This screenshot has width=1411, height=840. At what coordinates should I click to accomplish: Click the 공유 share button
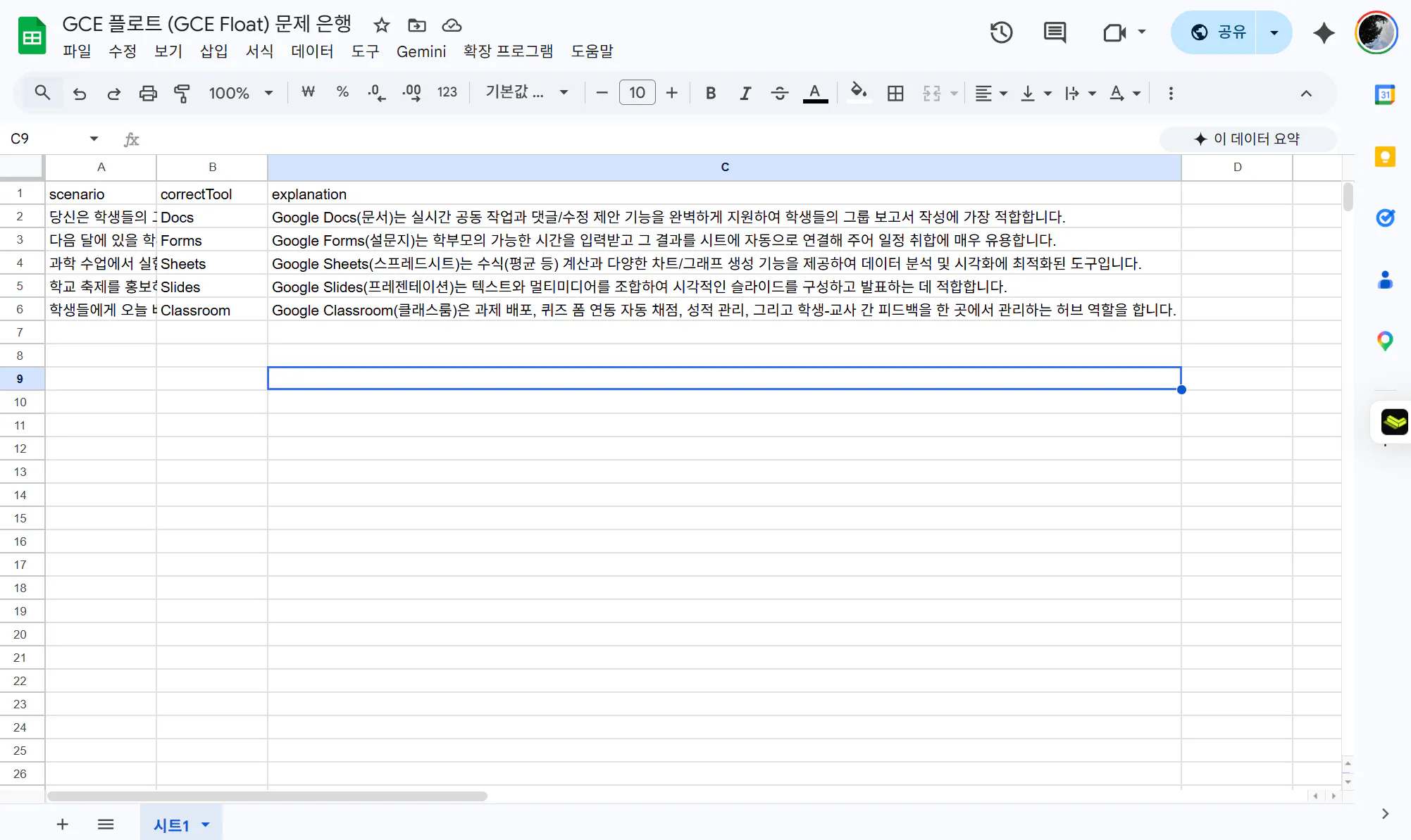click(x=1214, y=32)
